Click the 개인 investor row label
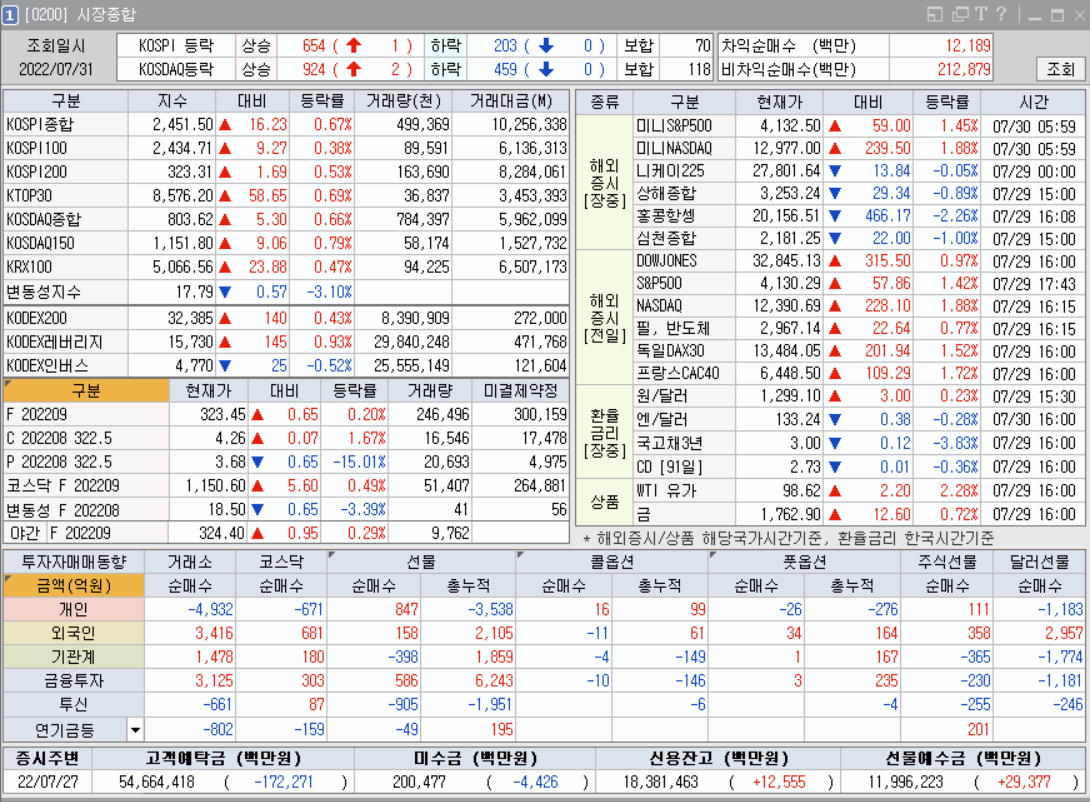Image resolution: width=1090 pixels, height=802 pixels. 74,609
